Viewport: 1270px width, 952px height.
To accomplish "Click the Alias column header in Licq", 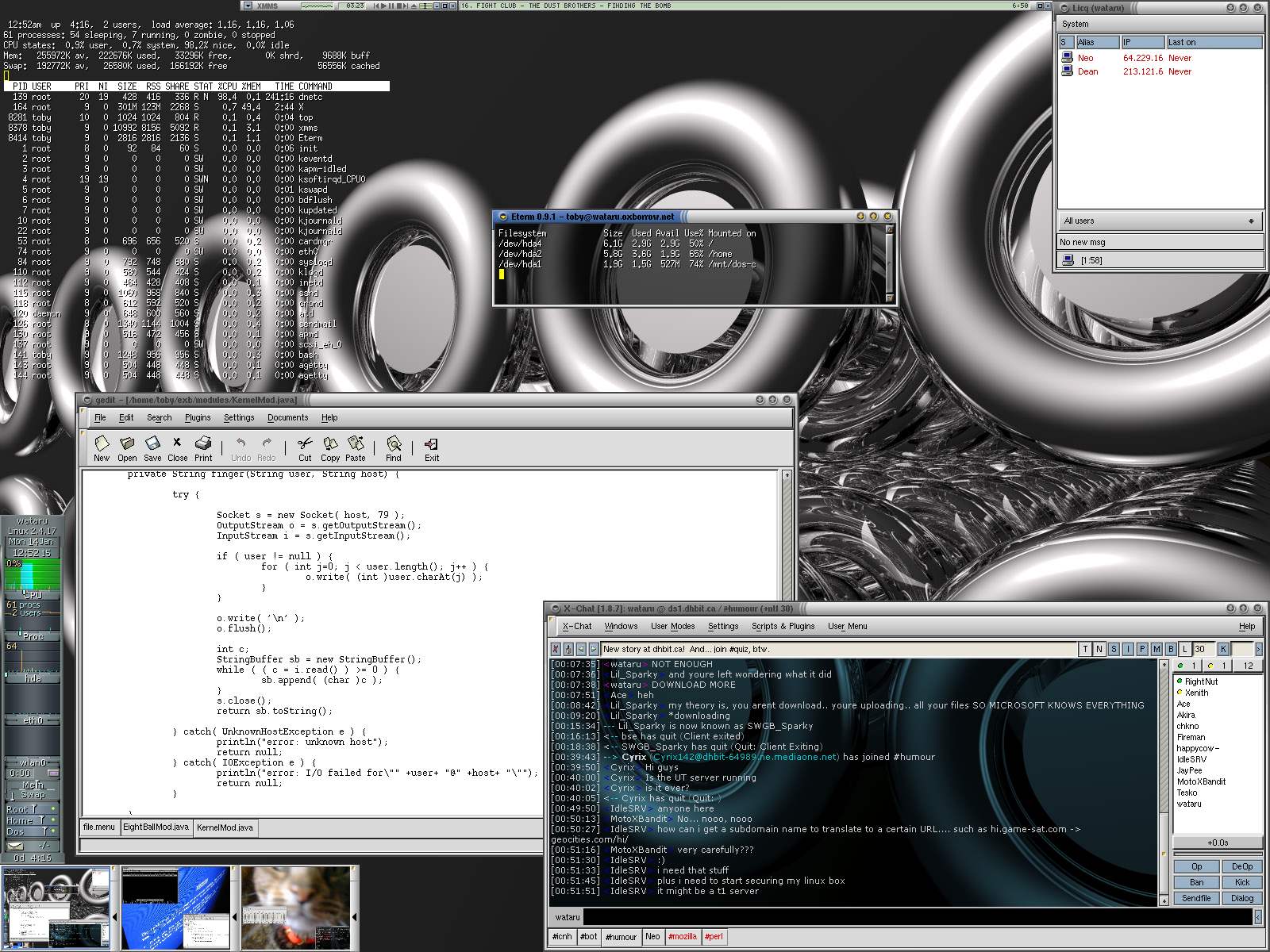I will [x=1098, y=42].
